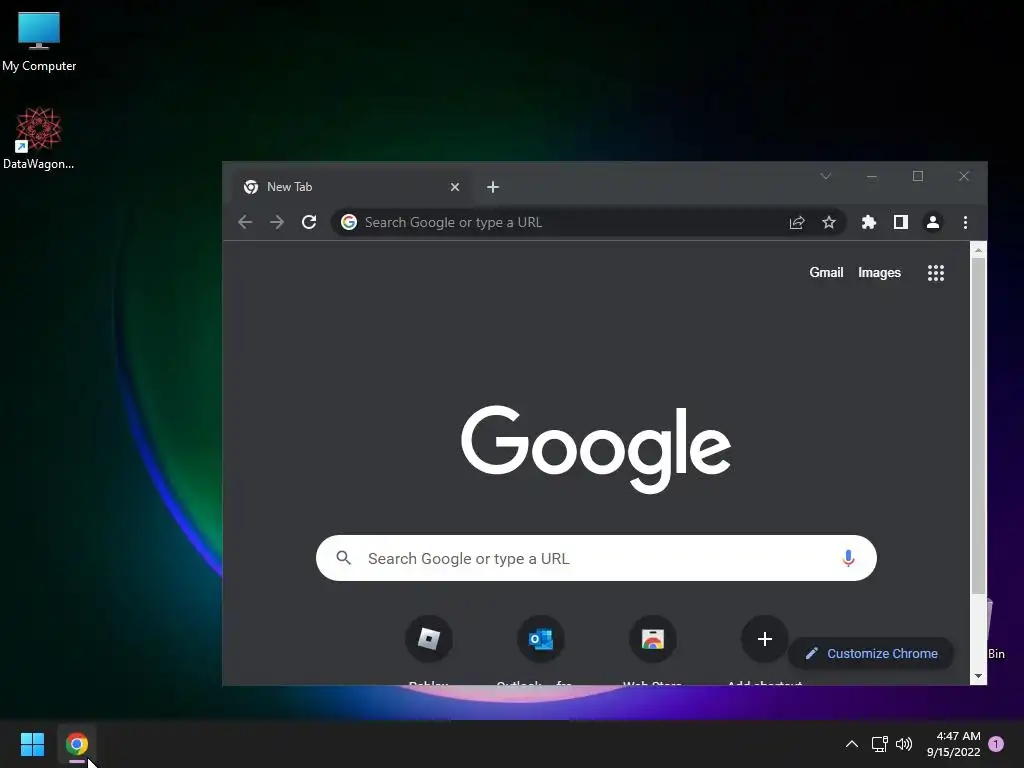Open the Web Store shortcut tile

(652, 639)
